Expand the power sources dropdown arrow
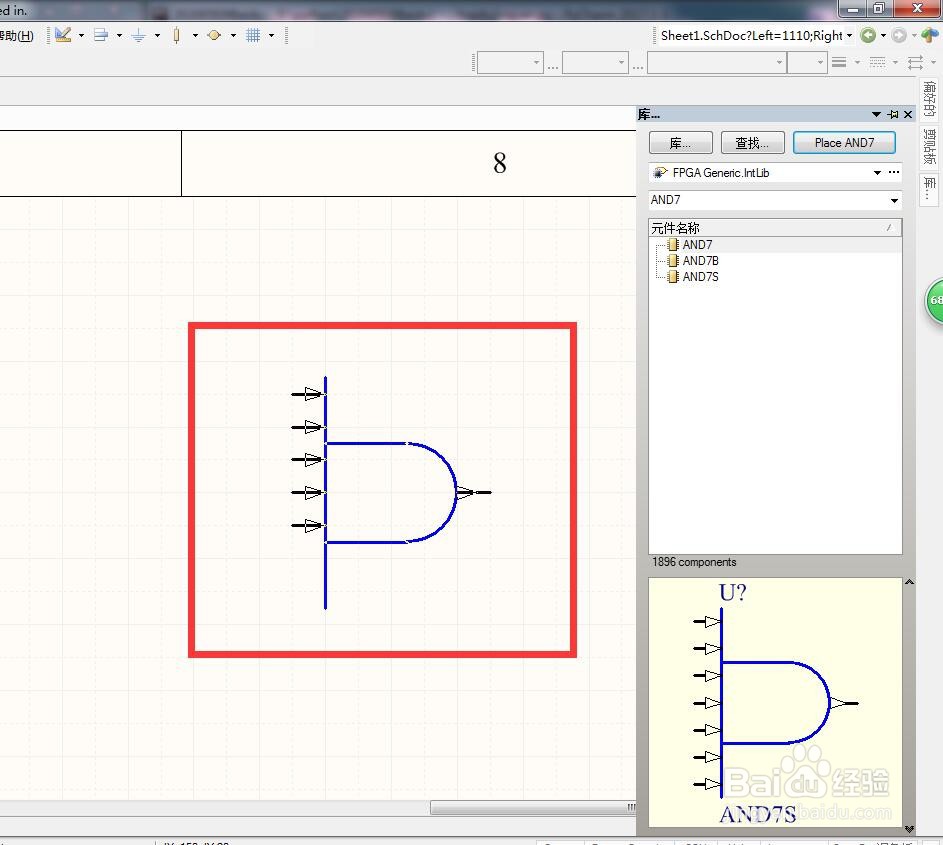This screenshot has width=943, height=845. pyautogui.click(x=158, y=35)
